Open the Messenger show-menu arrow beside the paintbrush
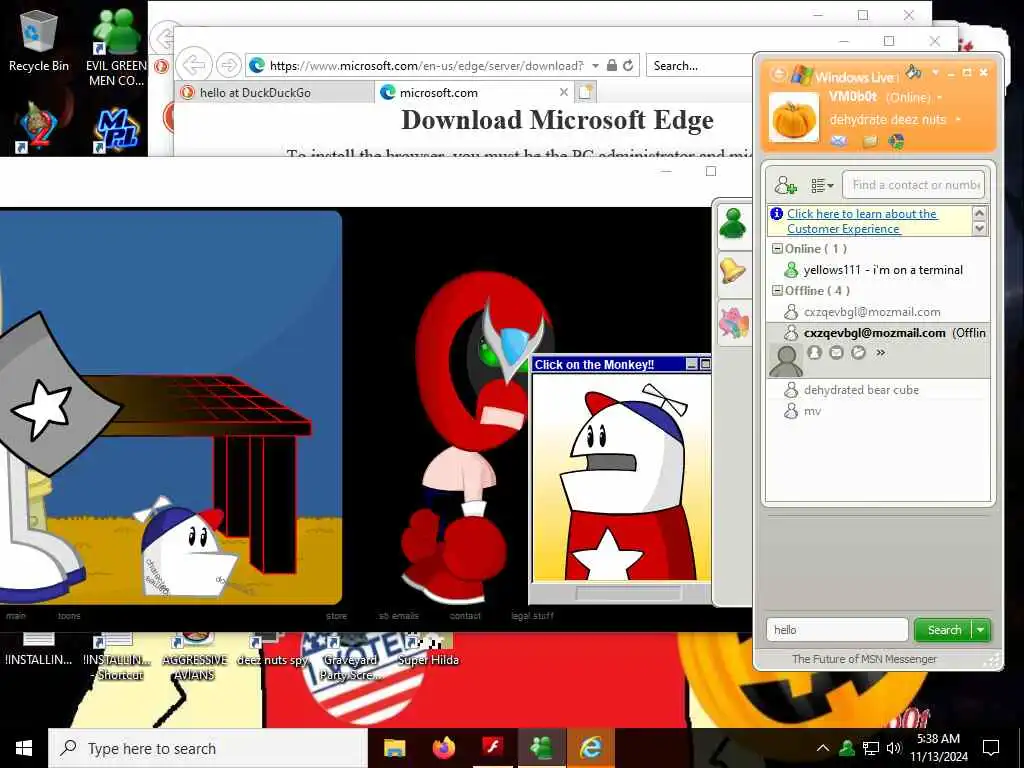This screenshot has width=1024, height=768. click(x=935, y=72)
